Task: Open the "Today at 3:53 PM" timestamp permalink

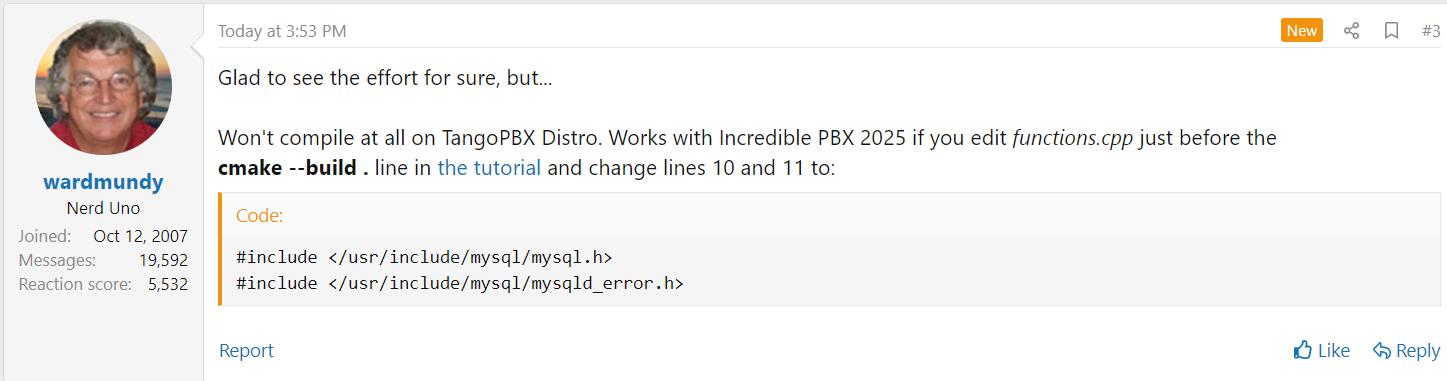Action: (x=282, y=31)
